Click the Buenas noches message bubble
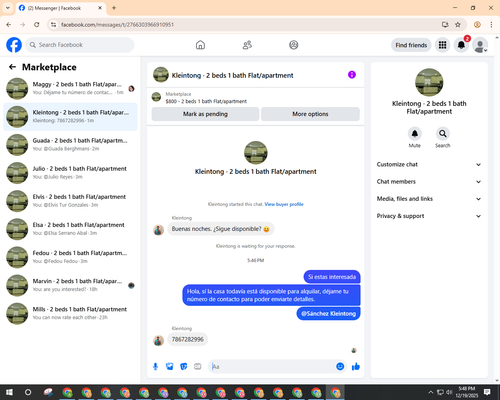The image size is (500, 400). click(x=221, y=229)
